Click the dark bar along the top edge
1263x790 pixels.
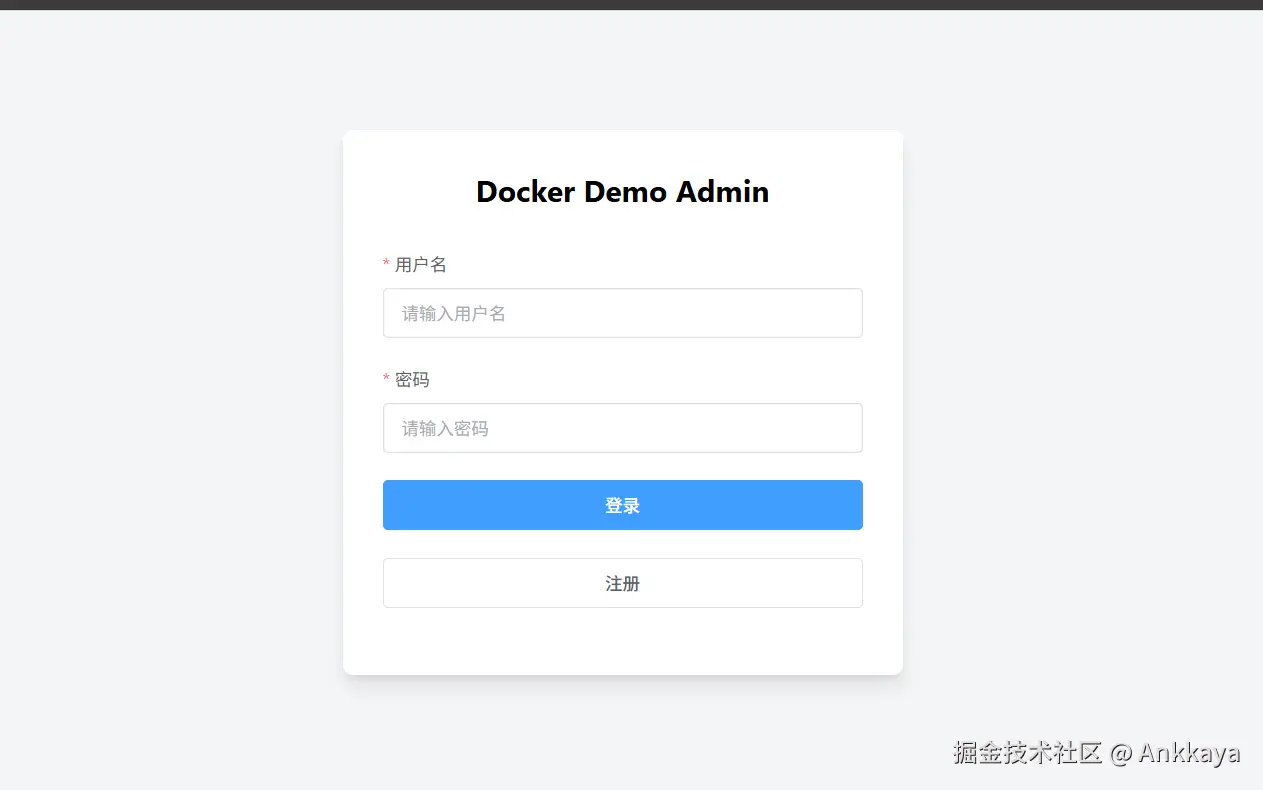[631, 4]
